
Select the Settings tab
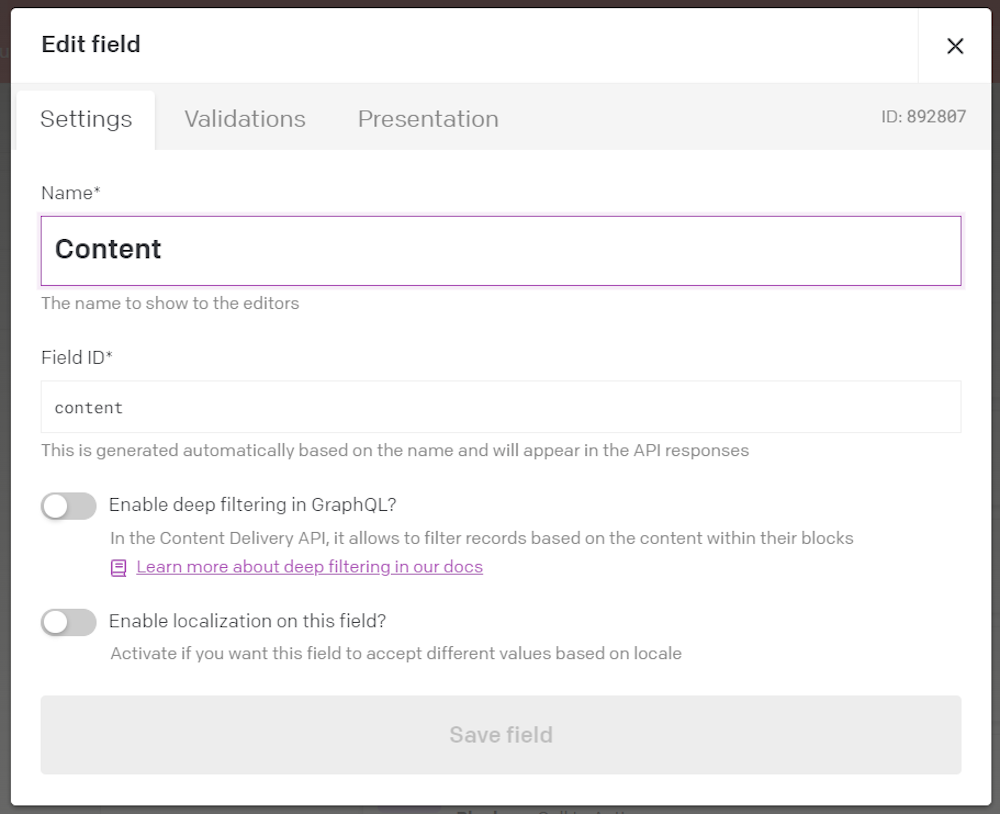[86, 119]
